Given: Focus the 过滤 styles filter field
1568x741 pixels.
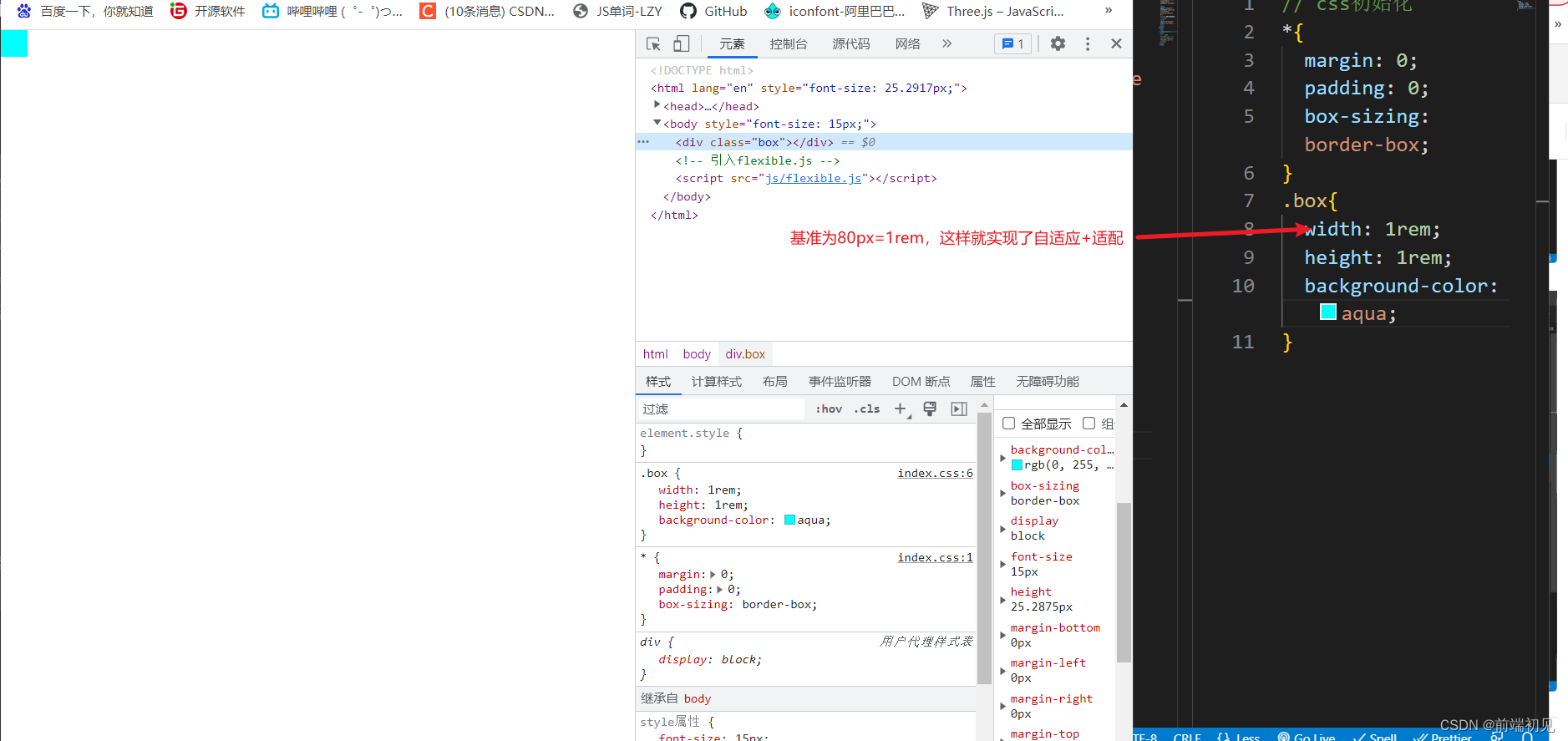Looking at the screenshot, I should click(x=720, y=409).
